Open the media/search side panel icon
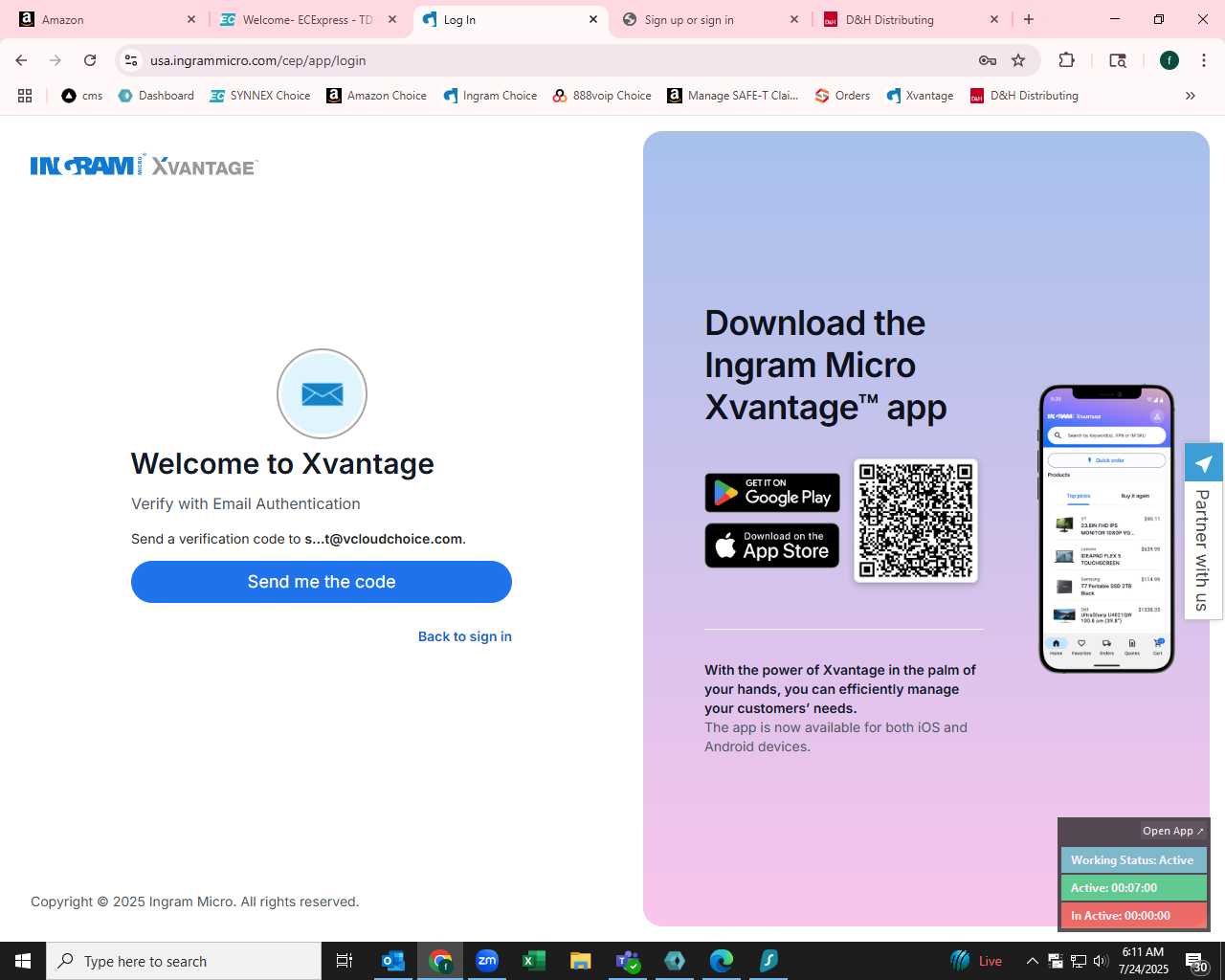 1118,60
